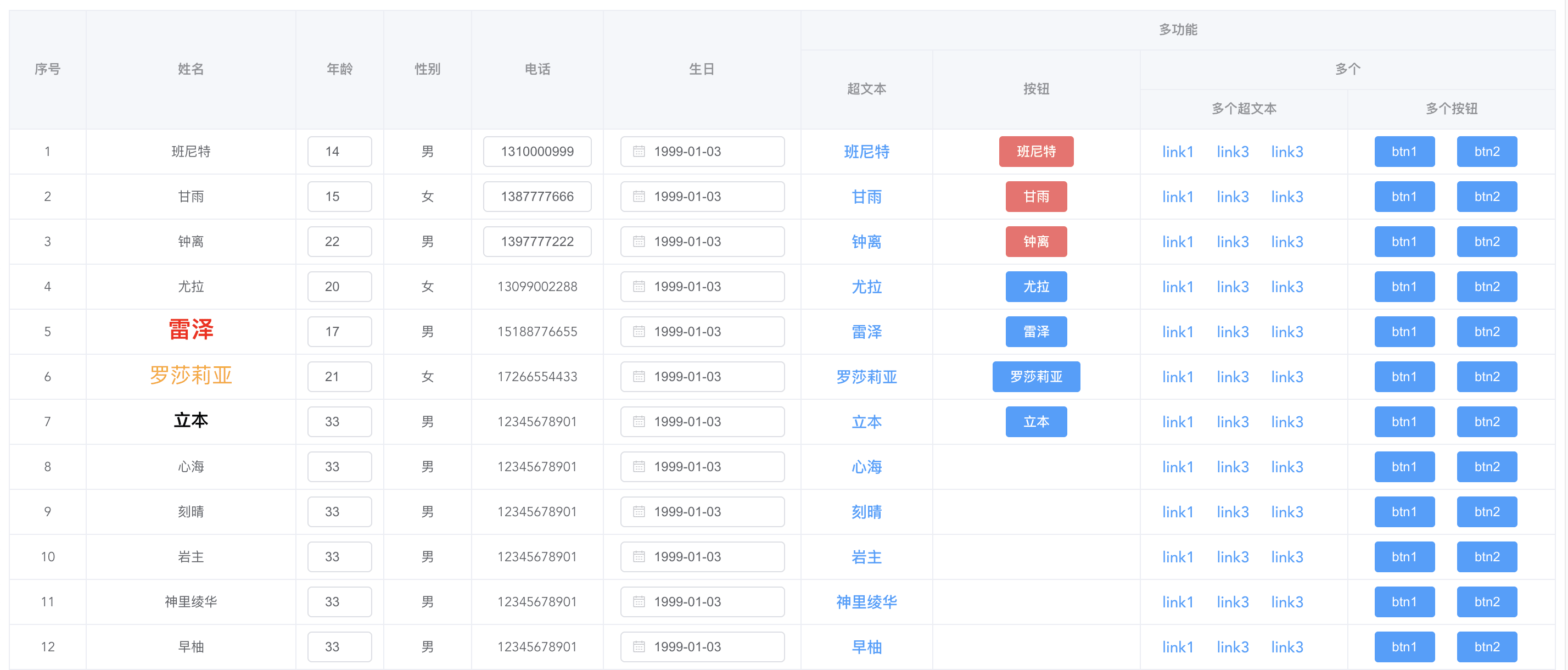Click the 超文本 column header
This screenshot has height=670, width=1568.
867,90
